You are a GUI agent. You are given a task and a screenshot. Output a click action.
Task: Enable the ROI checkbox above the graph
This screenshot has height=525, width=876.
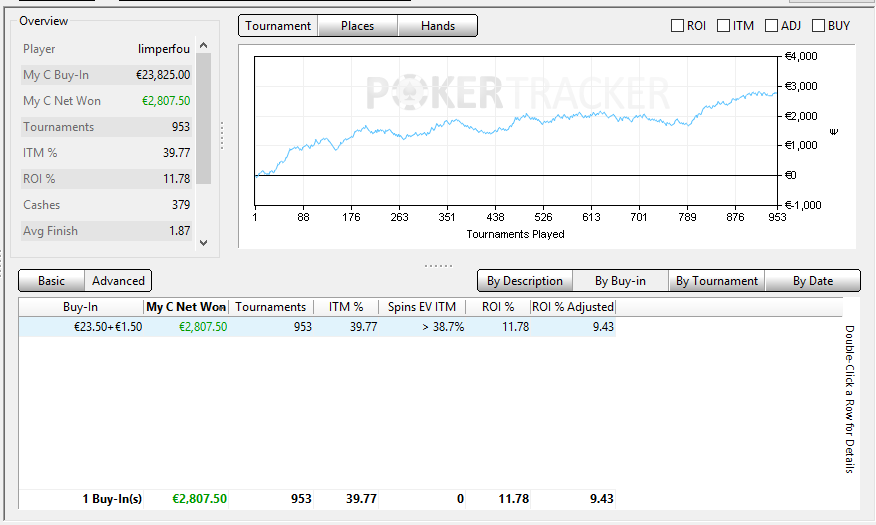(x=677, y=26)
